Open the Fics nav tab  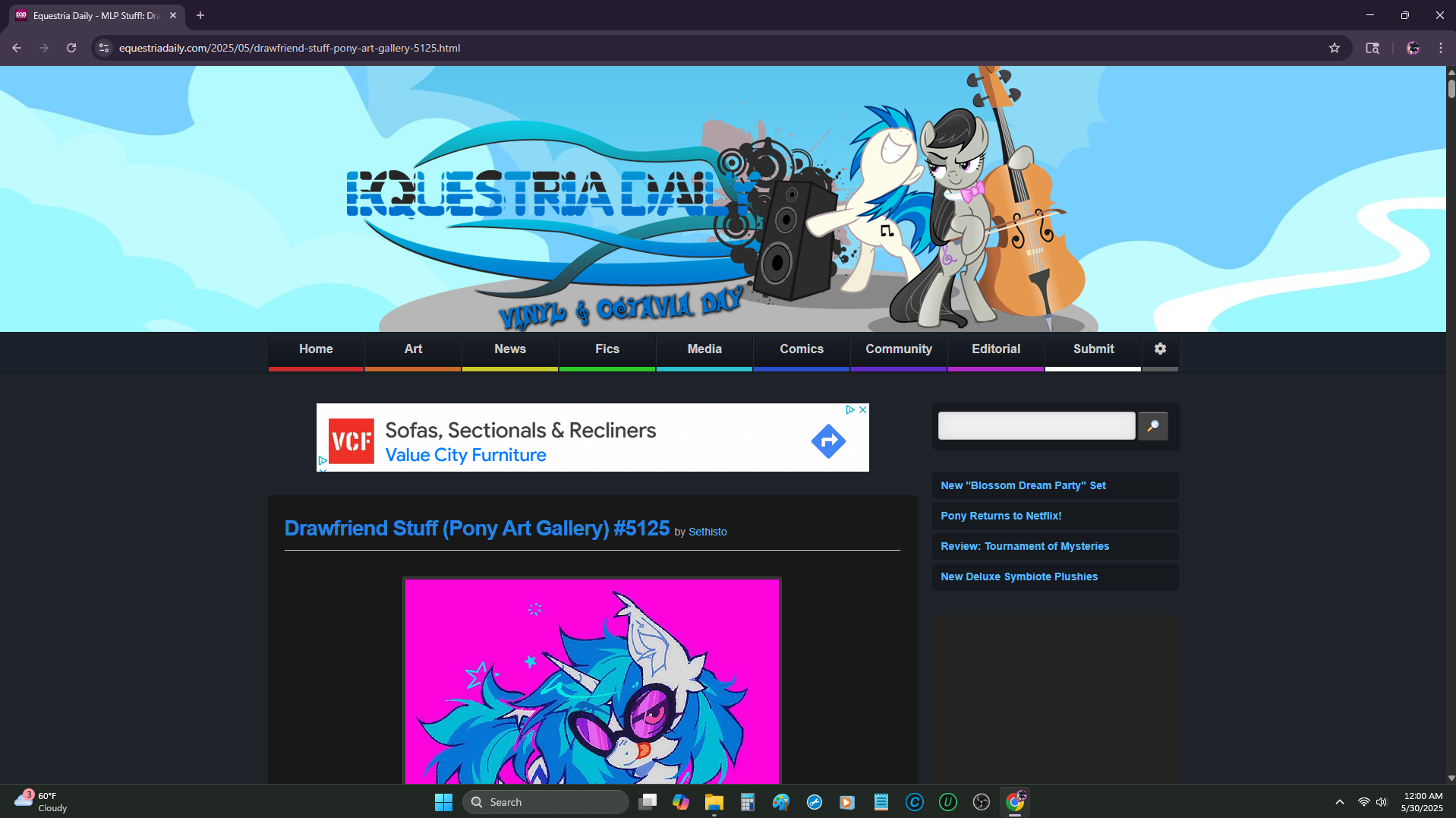point(607,349)
